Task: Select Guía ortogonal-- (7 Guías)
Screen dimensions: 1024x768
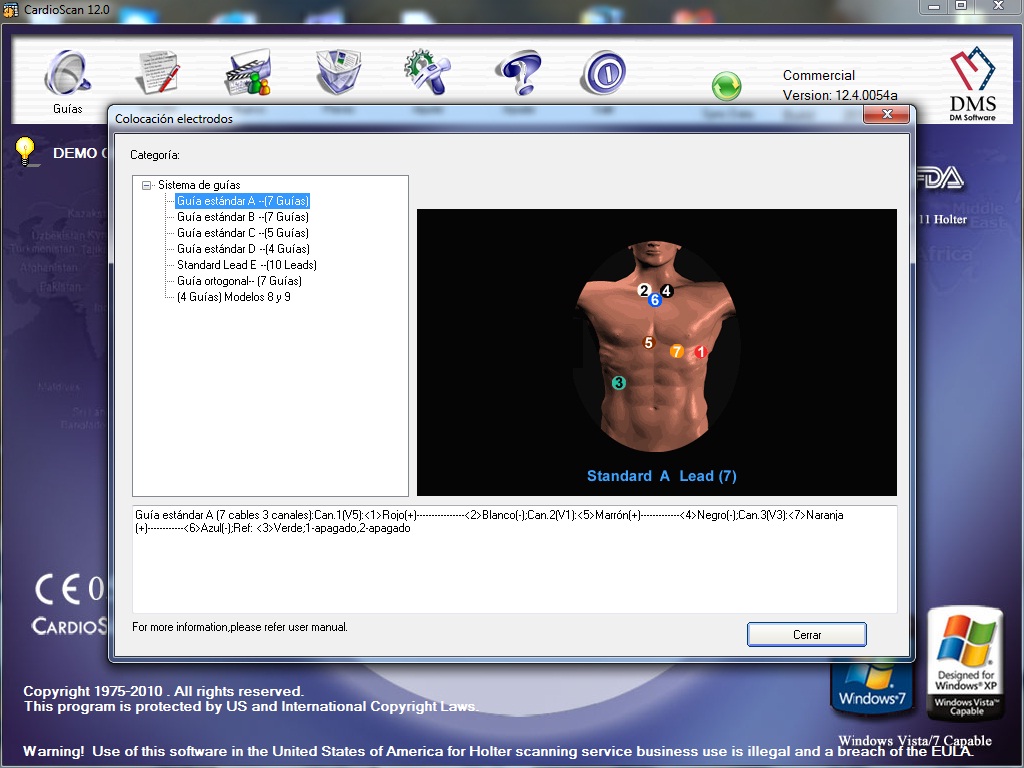Action: coord(239,281)
